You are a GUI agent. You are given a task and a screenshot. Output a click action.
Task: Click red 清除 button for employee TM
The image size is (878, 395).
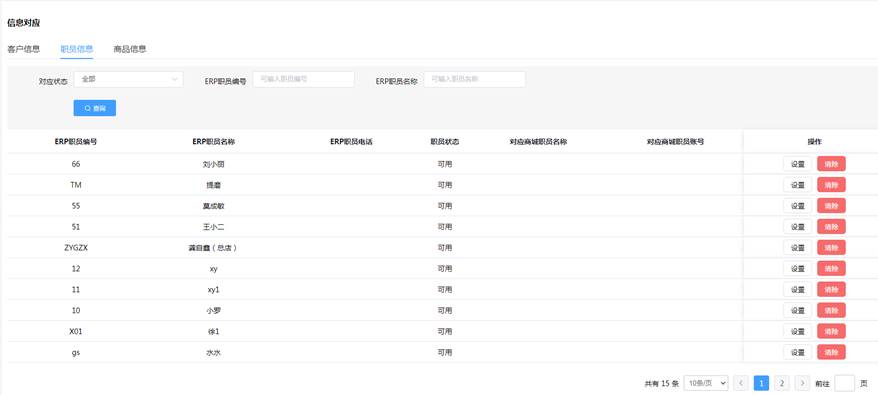[x=832, y=185]
